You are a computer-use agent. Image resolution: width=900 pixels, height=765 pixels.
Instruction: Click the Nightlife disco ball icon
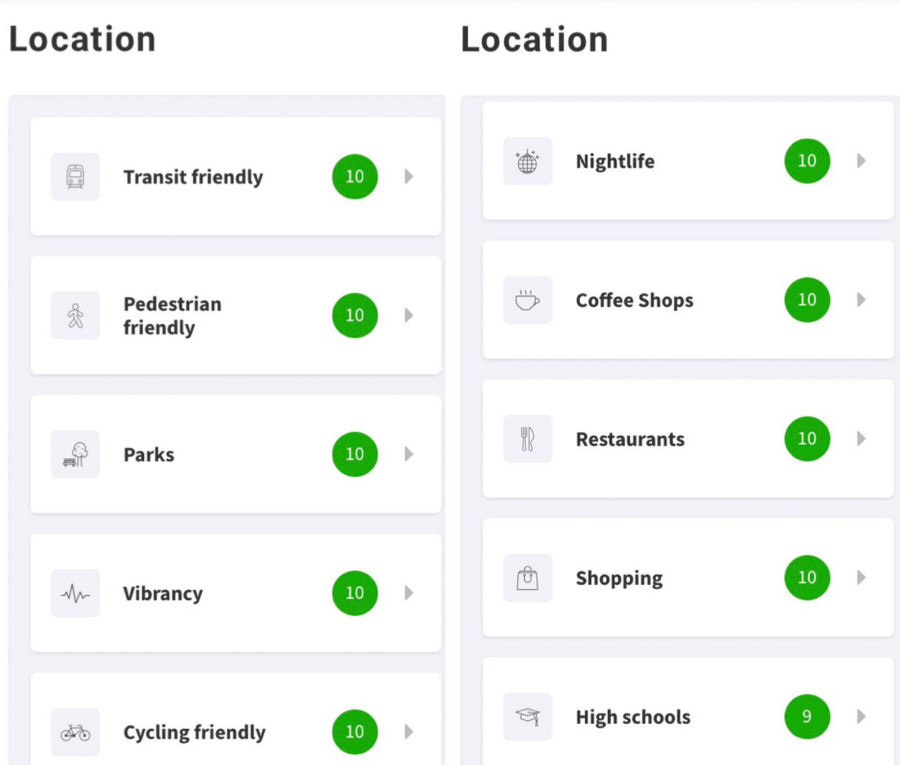[528, 161]
